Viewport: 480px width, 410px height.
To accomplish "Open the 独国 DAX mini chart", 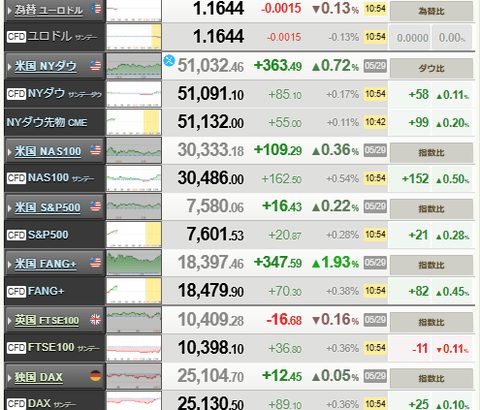I will tap(134, 376).
